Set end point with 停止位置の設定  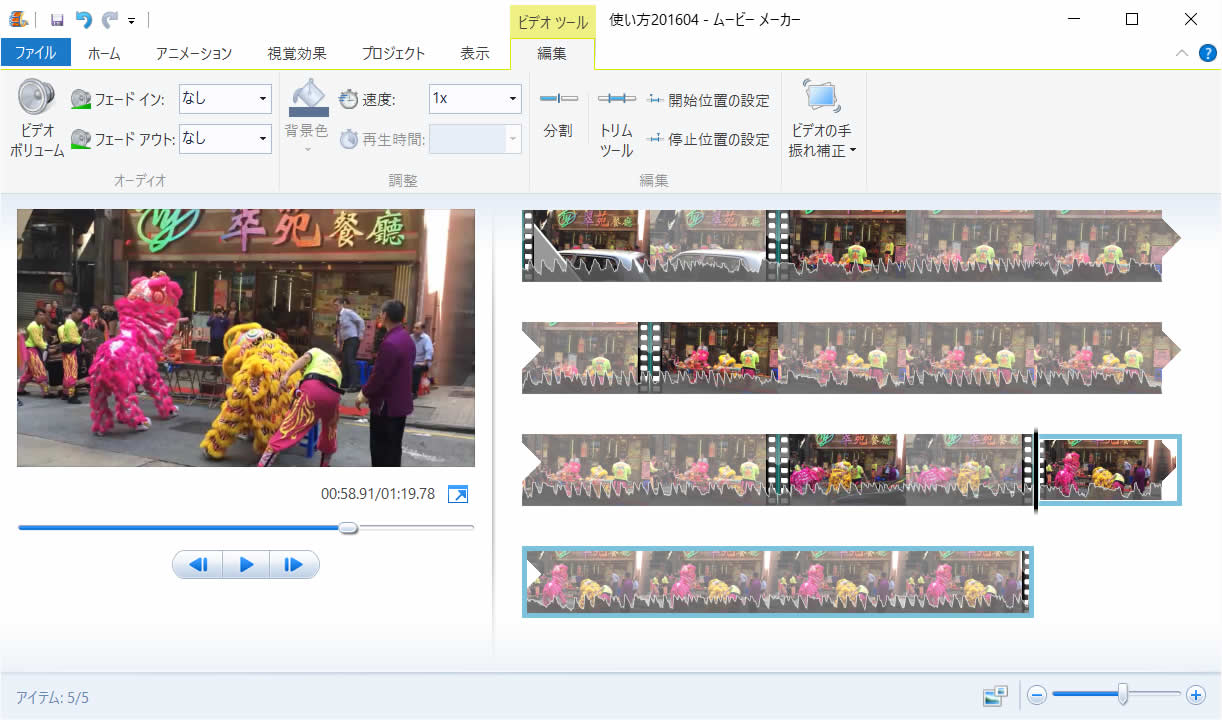[708, 139]
